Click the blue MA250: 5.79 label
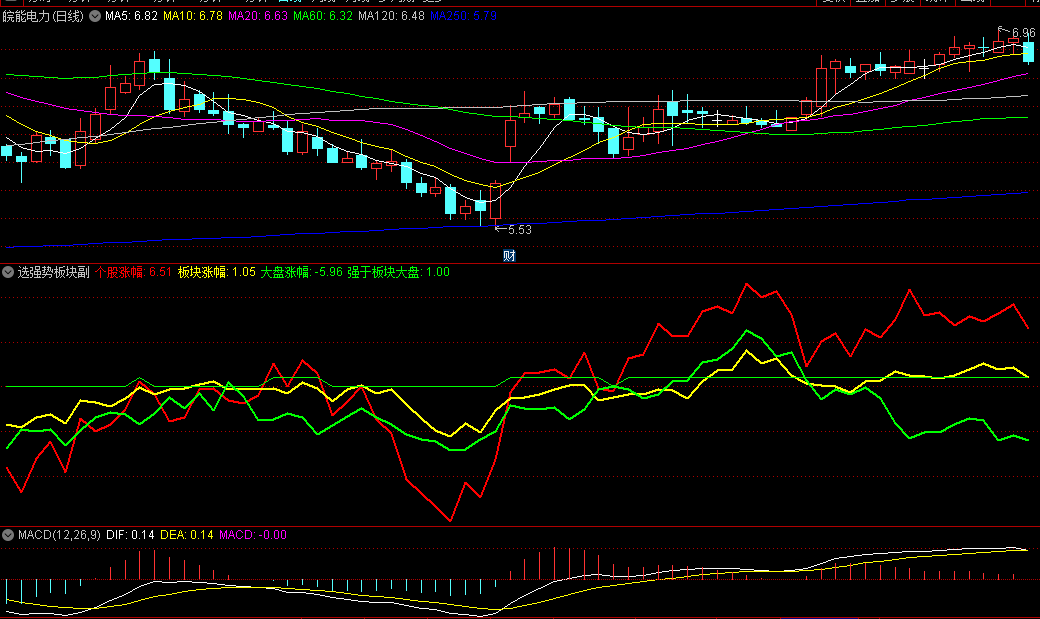The width and height of the screenshot is (1040, 619). [463, 16]
